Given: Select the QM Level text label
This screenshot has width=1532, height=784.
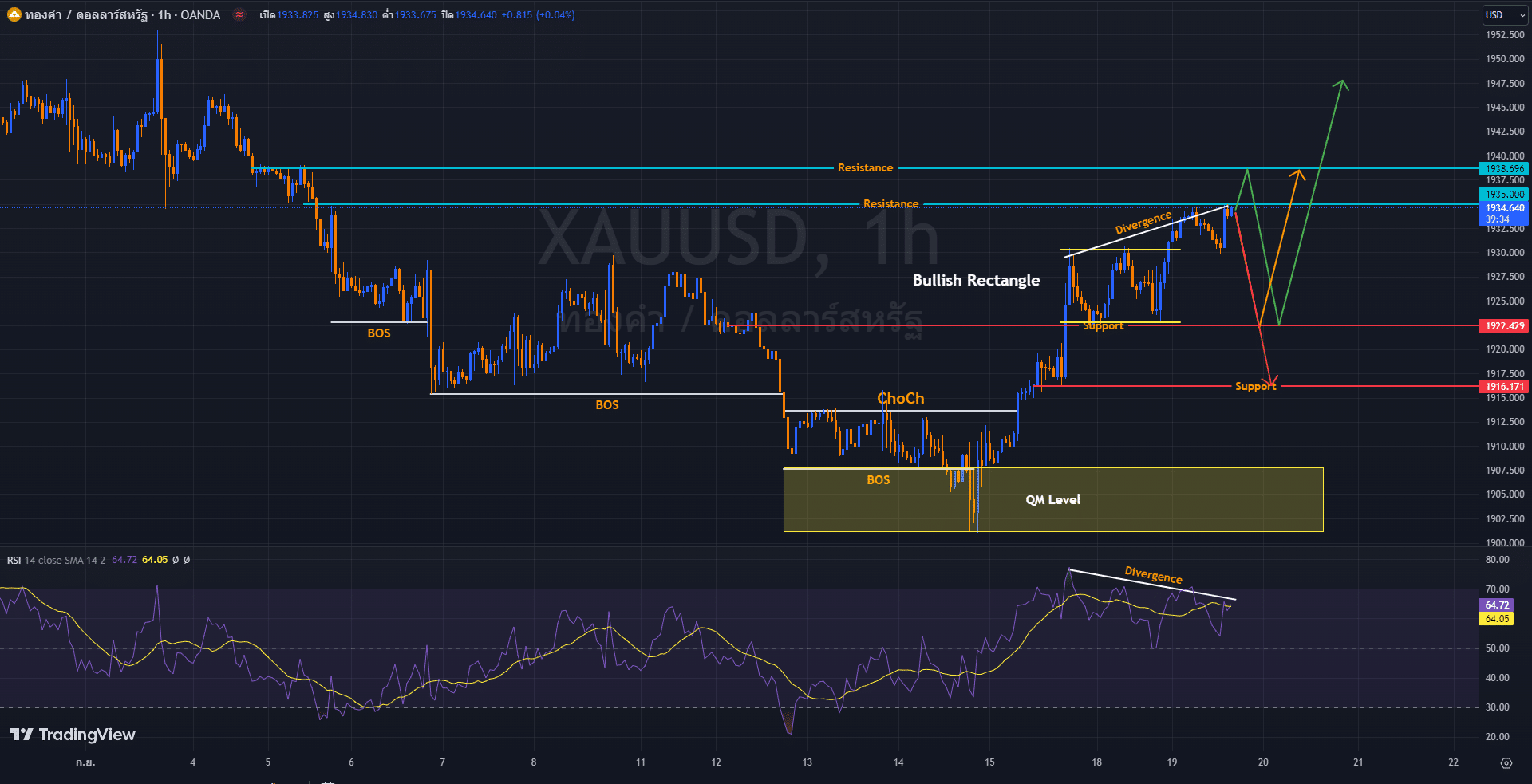Looking at the screenshot, I should pyautogui.click(x=1052, y=500).
